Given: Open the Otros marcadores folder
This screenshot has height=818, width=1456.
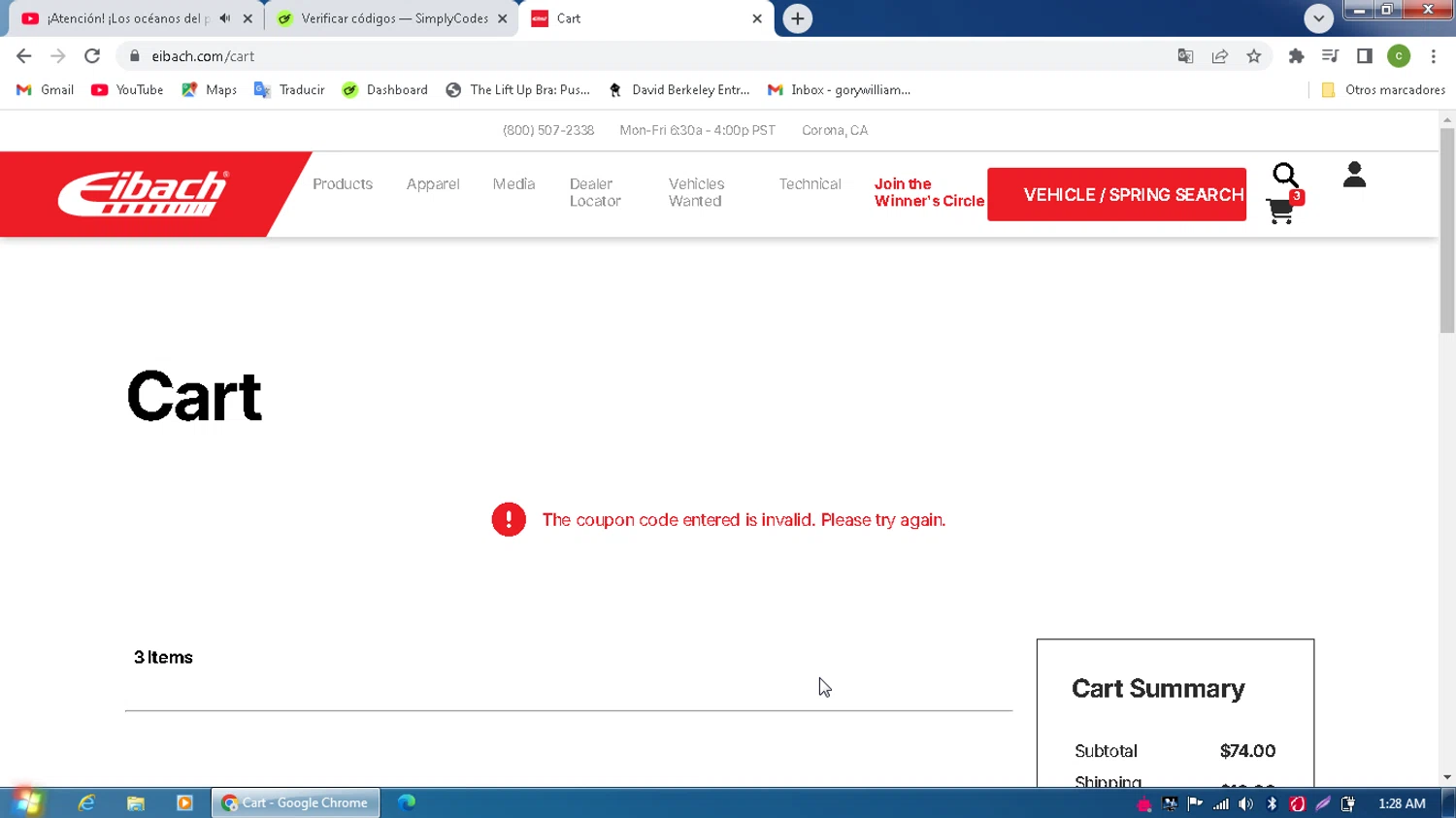Looking at the screenshot, I should pyautogui.click(x=1383, y=89).
